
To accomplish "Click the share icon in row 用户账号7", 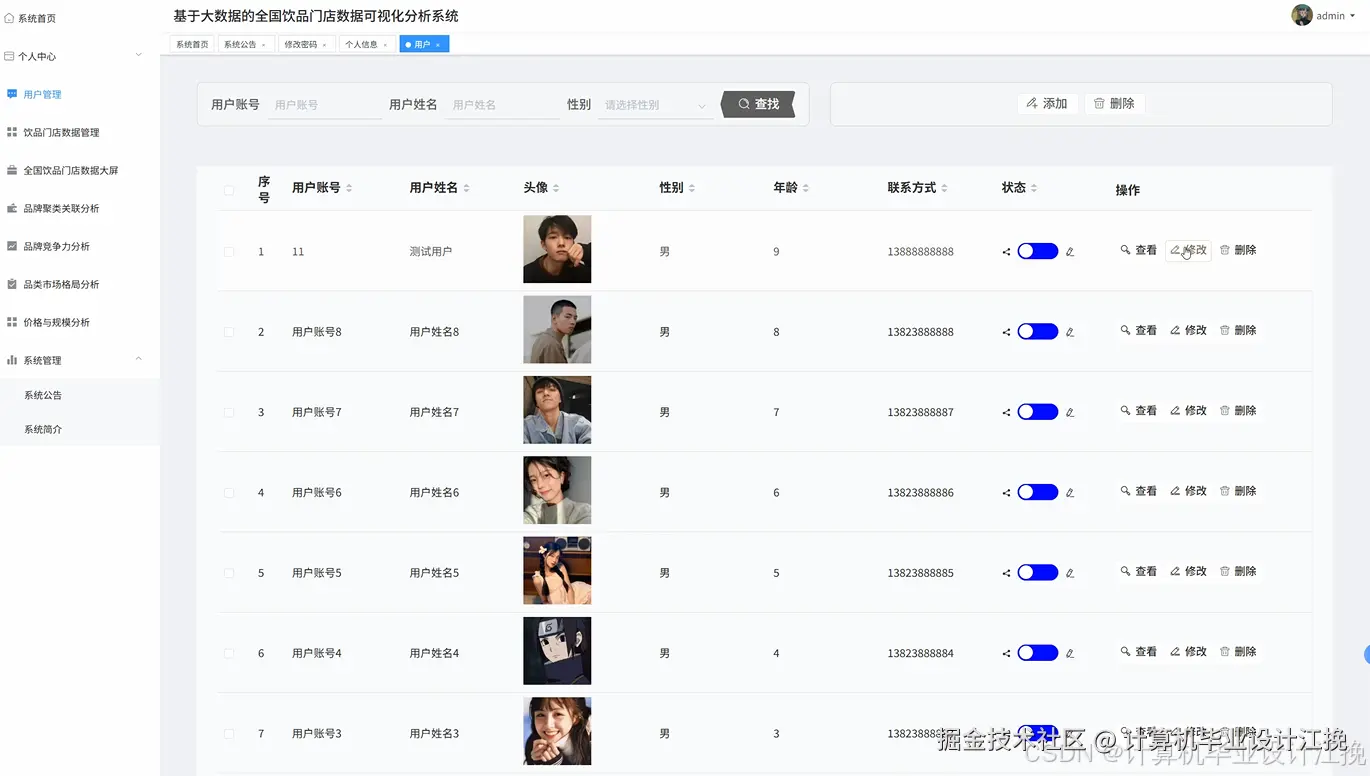I will click(1006, 412).
